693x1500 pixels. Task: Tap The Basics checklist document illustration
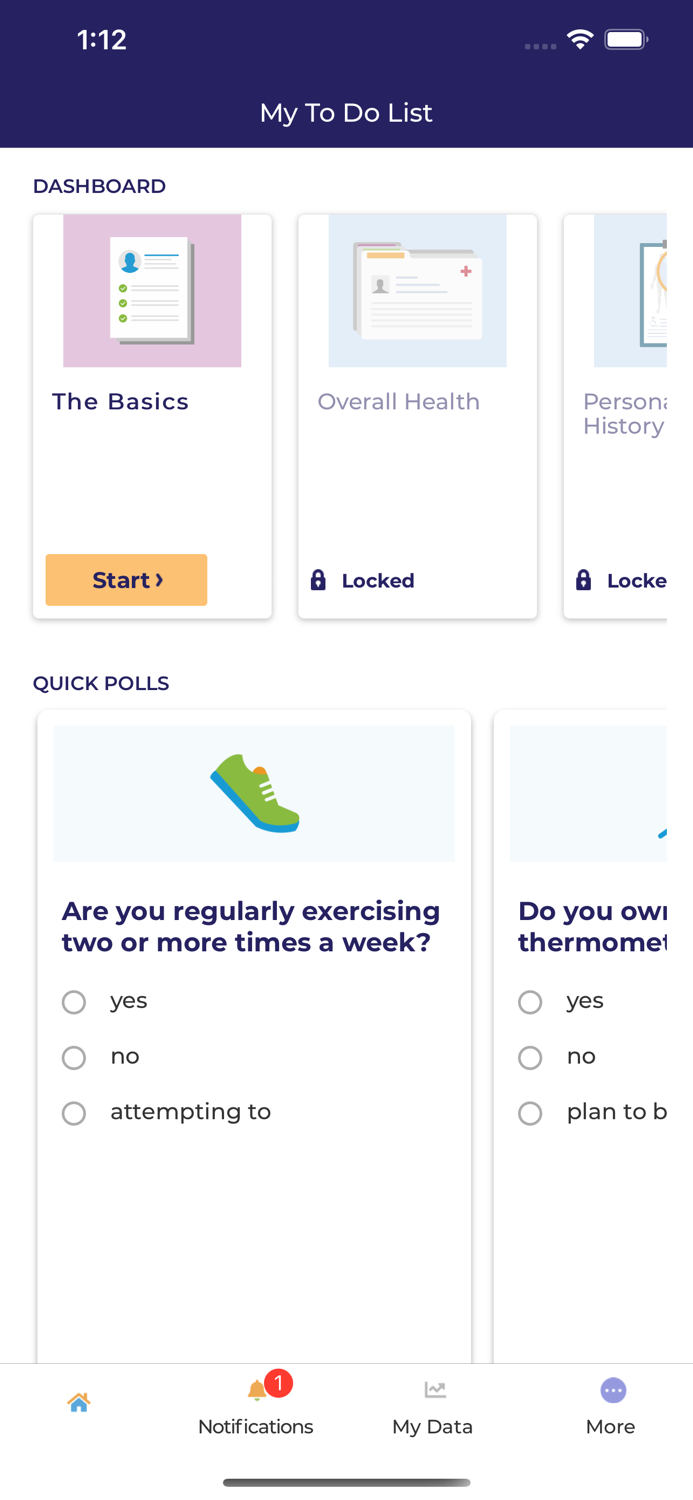[x=152, y=291]
